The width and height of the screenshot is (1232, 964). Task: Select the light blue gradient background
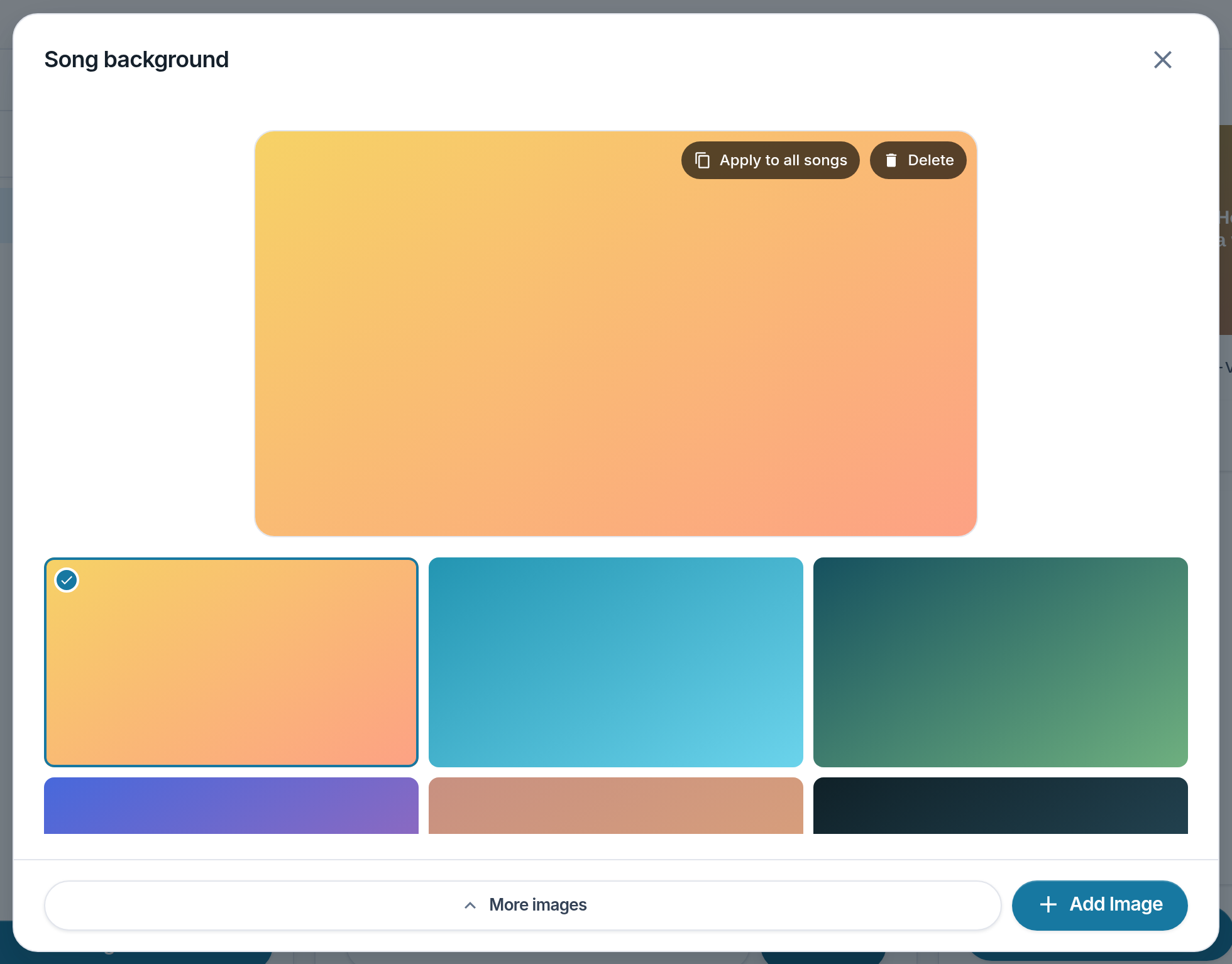point(615,662)
